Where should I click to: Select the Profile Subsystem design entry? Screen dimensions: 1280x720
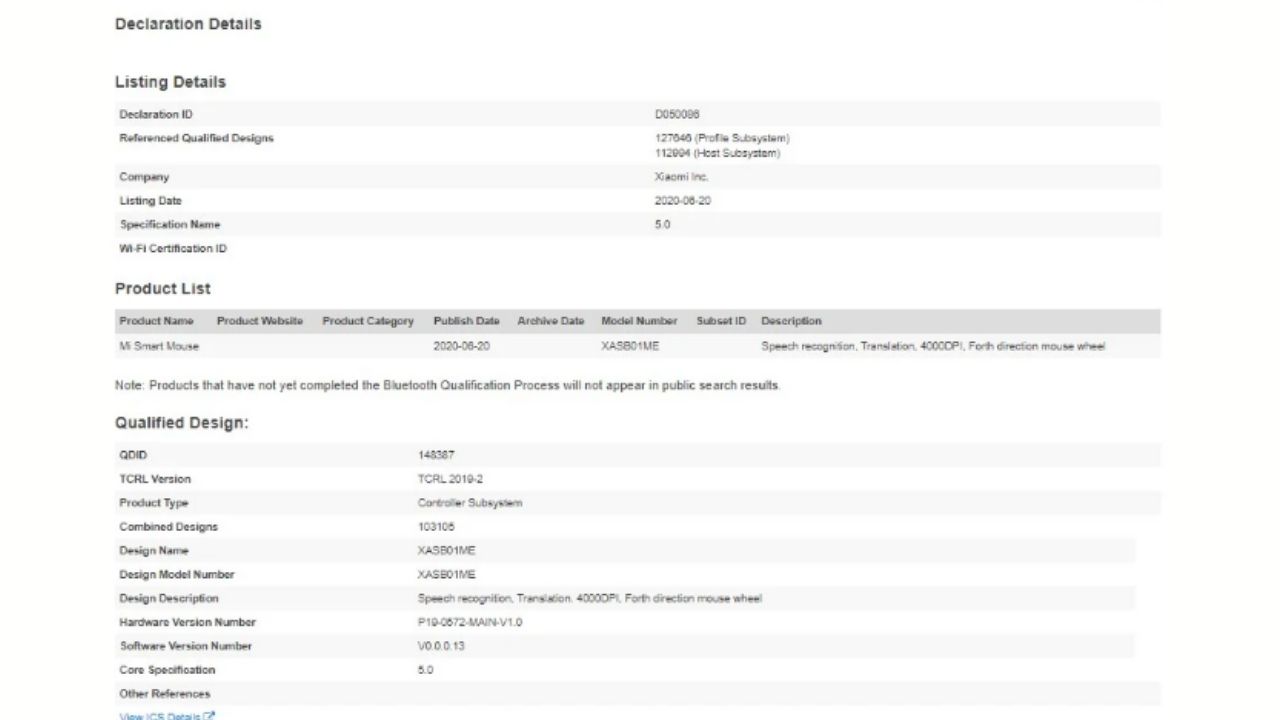[721, 138]
